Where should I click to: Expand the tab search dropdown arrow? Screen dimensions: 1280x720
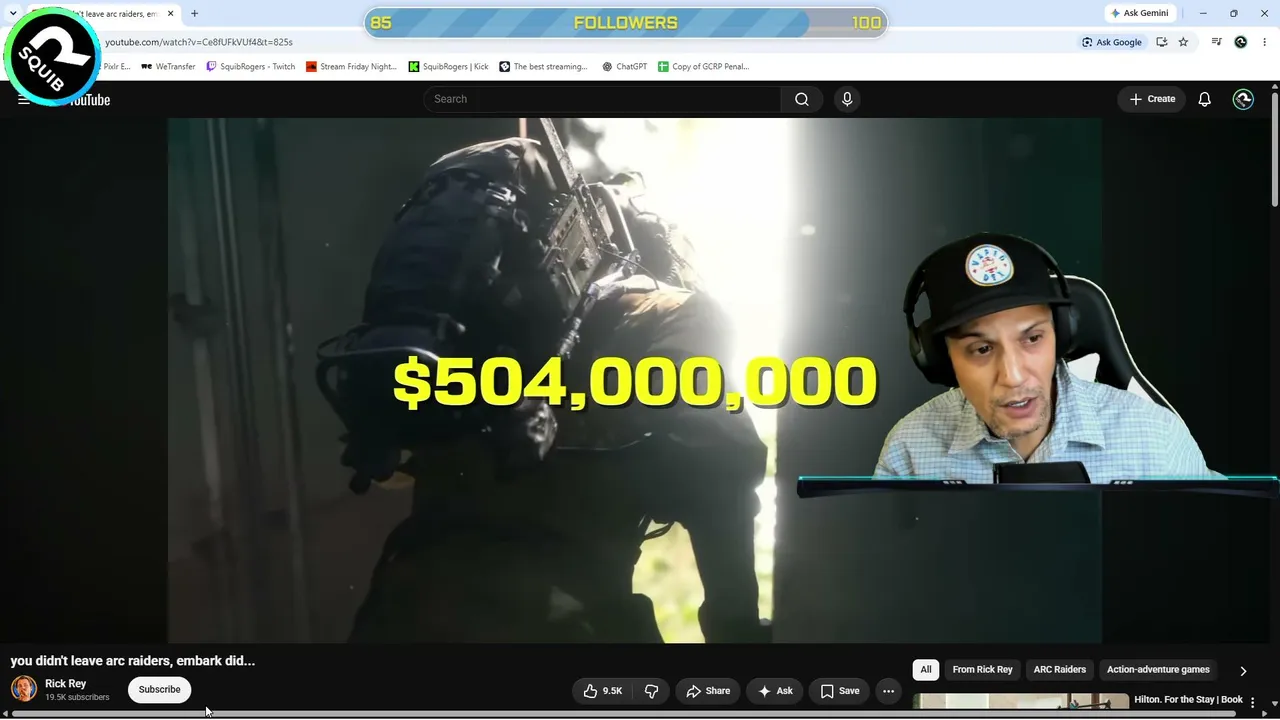pyautogui.click(x=12, y=14)
